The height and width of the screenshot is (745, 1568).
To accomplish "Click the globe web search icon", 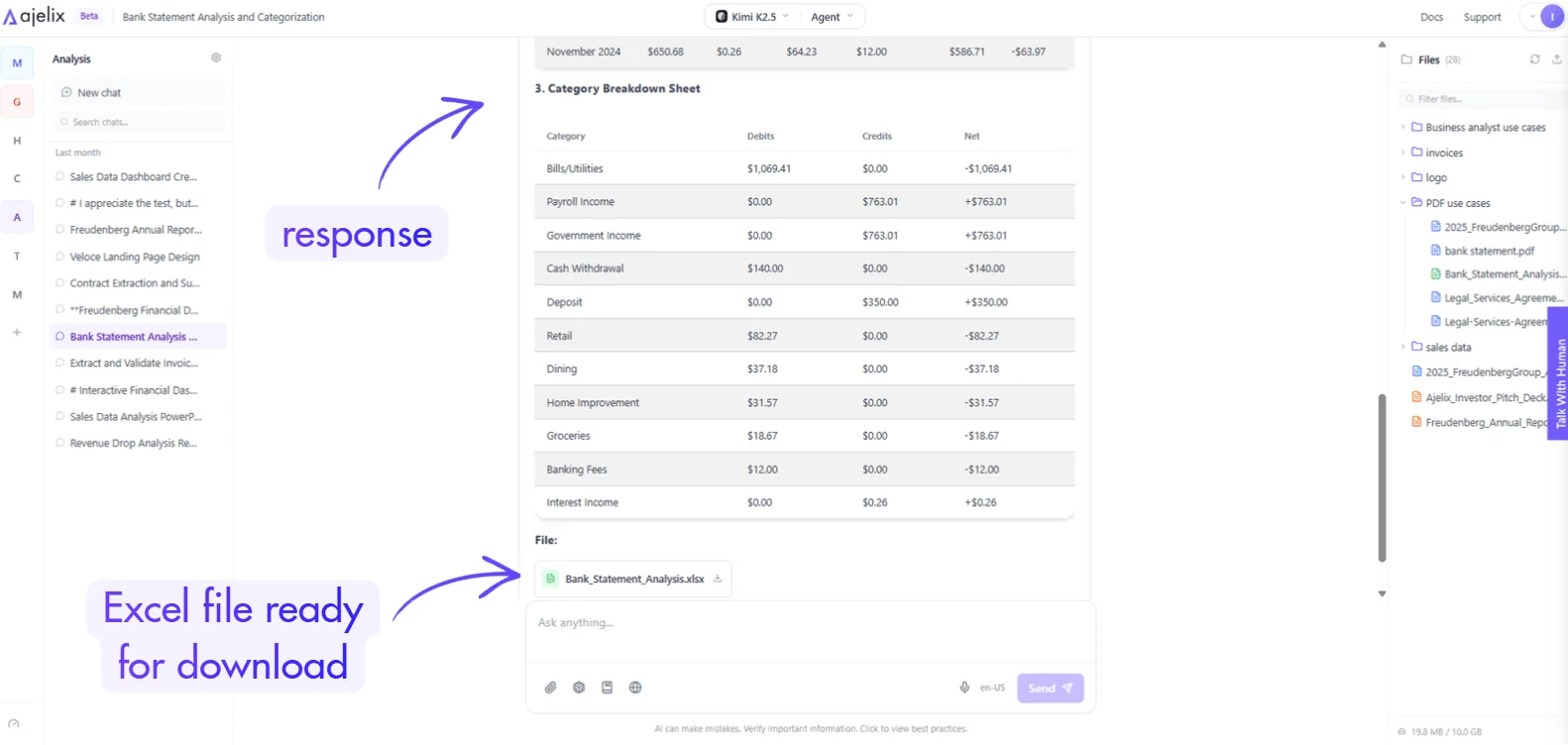I will coord(635,688).
